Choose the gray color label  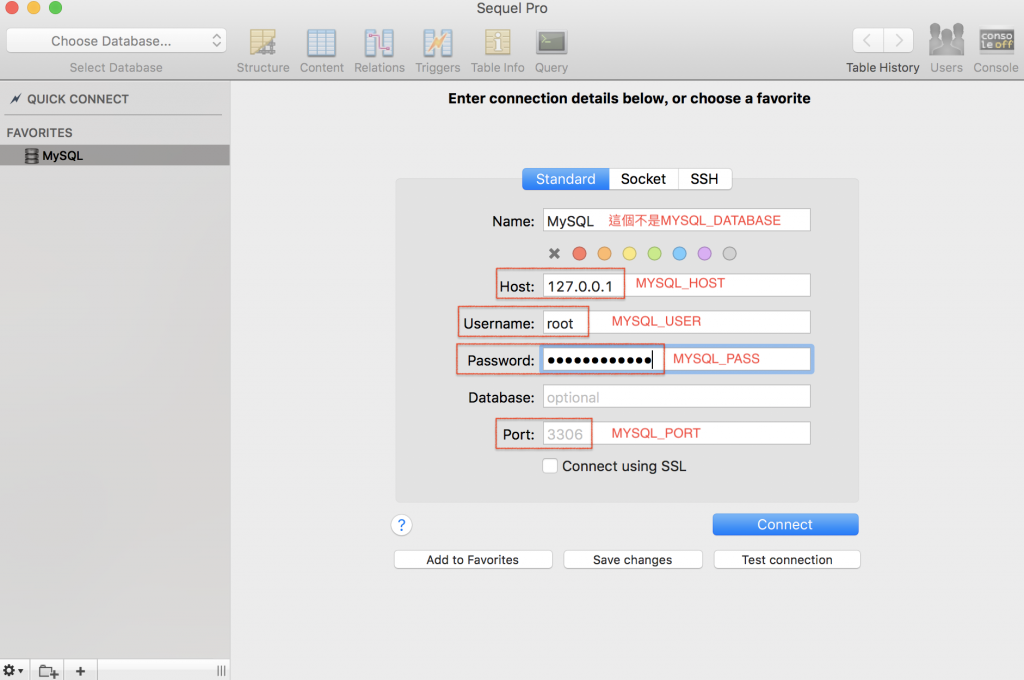[729, 253]
